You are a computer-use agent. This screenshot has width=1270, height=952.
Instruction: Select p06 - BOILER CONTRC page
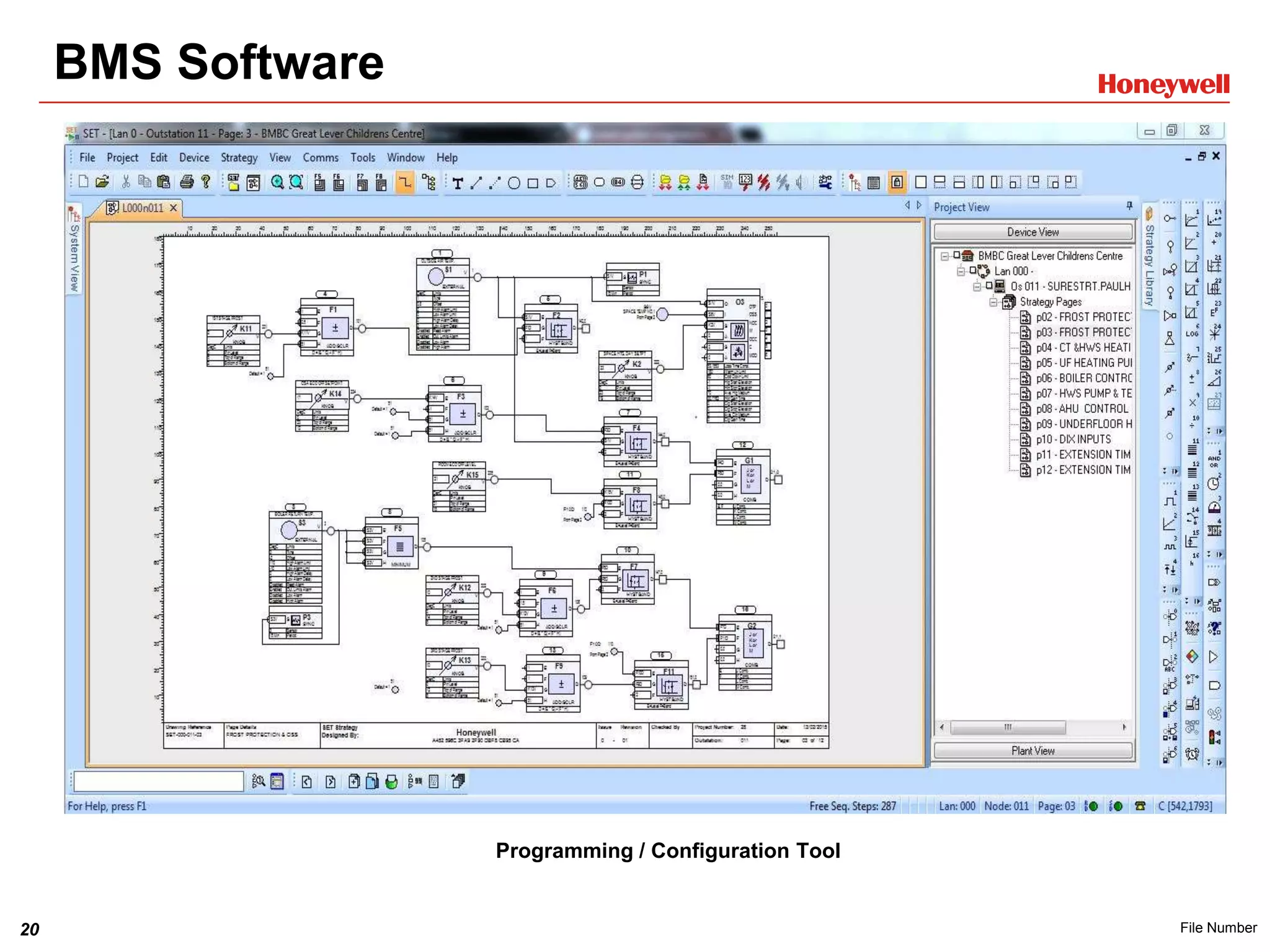(x=1075, y=378)
